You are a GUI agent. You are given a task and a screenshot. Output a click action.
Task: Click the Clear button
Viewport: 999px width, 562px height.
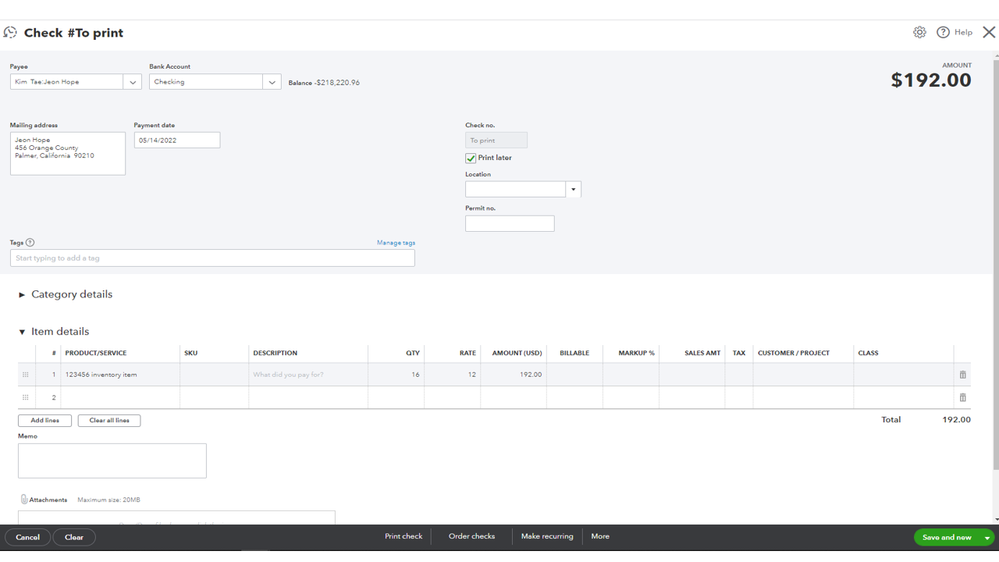click(74, 537)
